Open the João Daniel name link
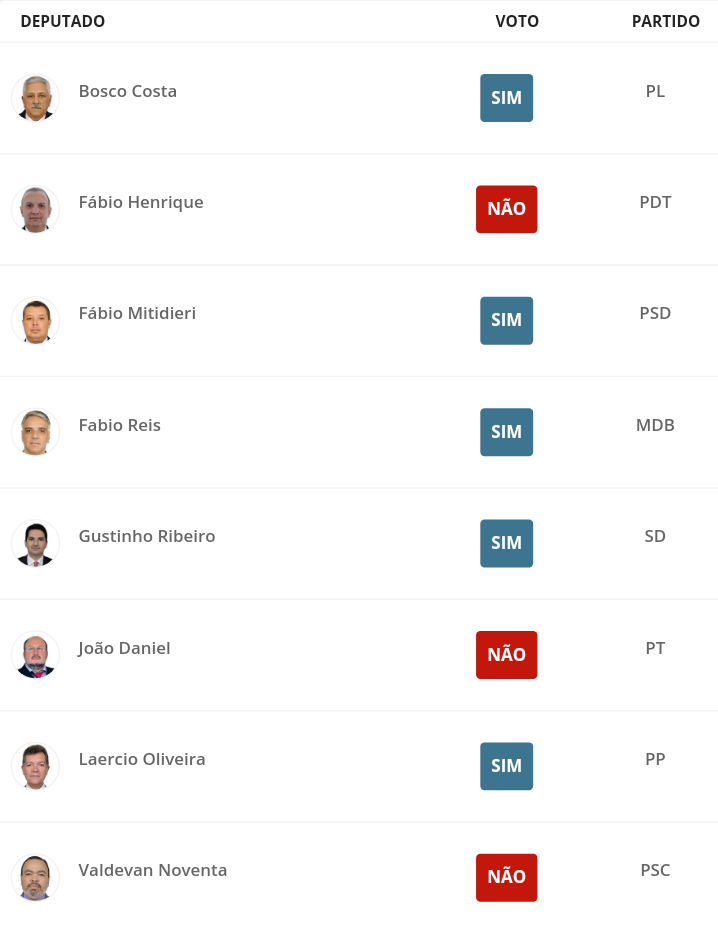The image size is (718, 928). click(x=124, y=648)
